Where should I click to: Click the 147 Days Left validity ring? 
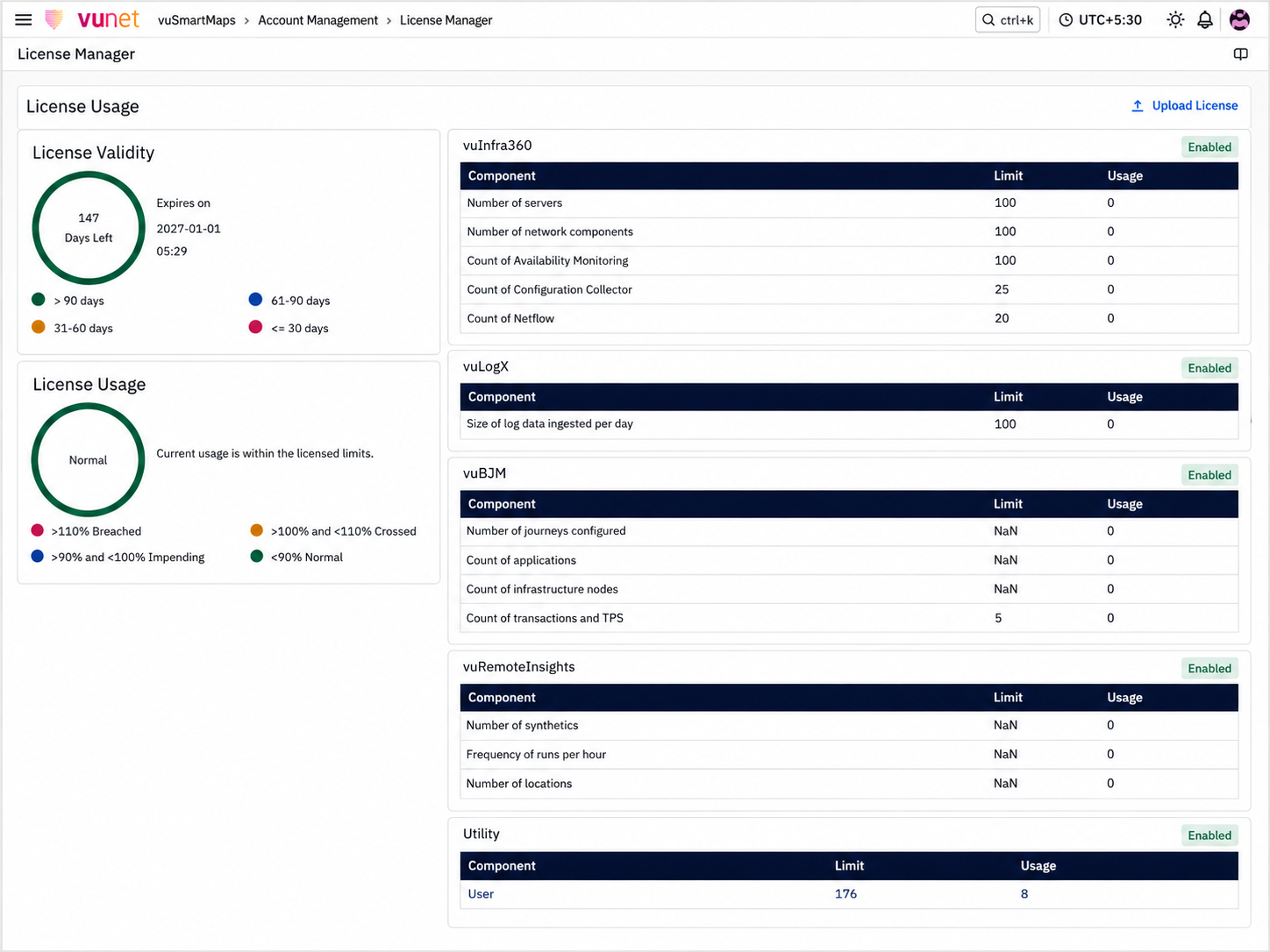click(89, 228)
